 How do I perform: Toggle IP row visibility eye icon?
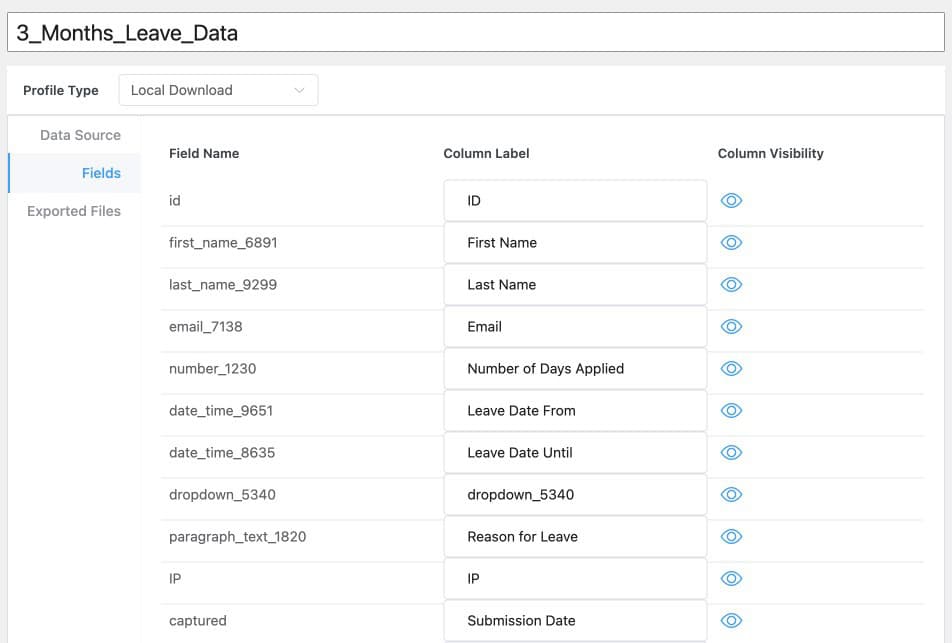click(731, 578)
